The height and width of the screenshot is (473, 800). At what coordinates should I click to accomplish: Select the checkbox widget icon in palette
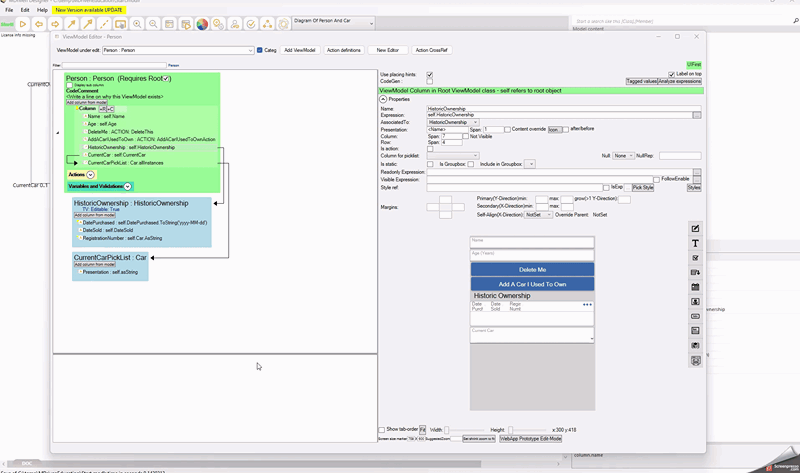(696, 258)
